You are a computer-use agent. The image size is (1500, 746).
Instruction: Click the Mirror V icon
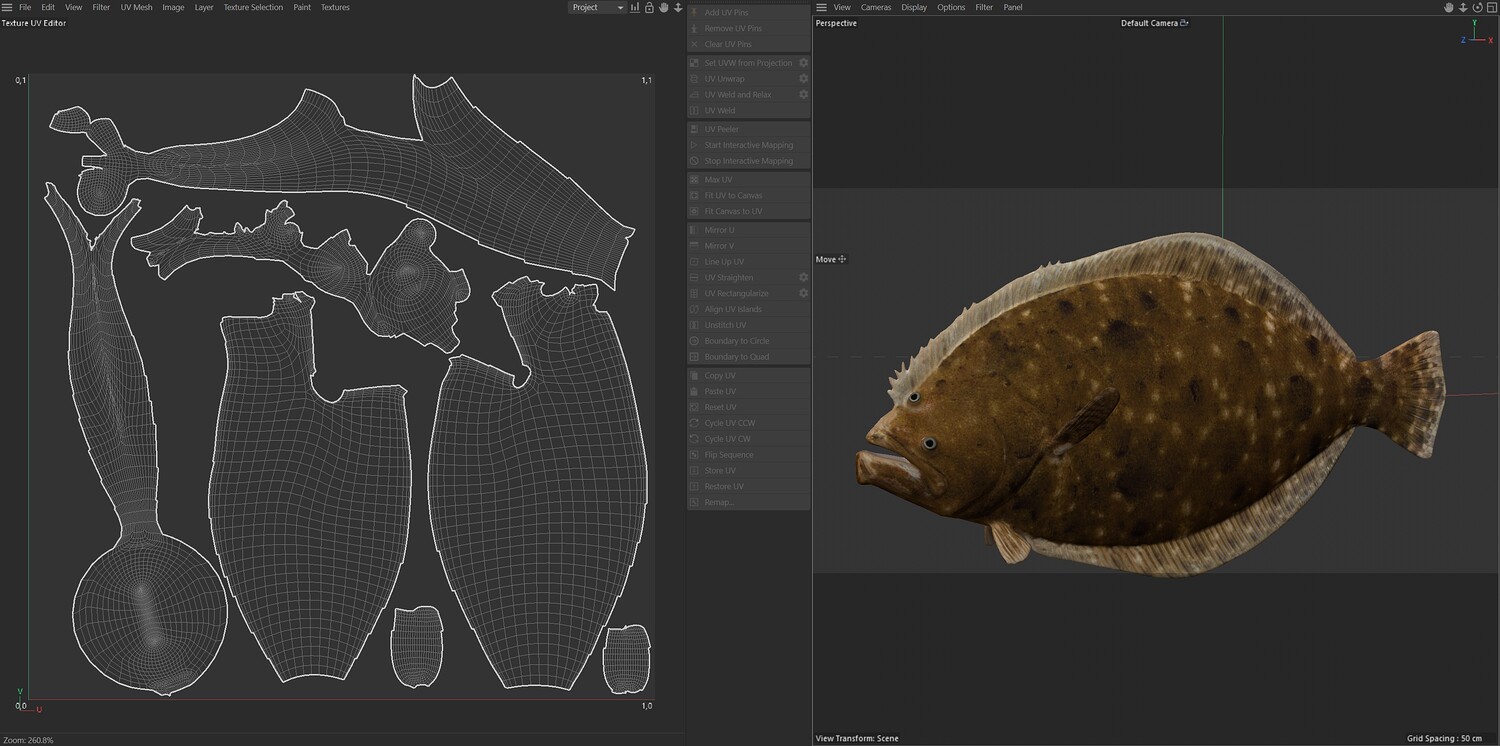coord(695,246)
